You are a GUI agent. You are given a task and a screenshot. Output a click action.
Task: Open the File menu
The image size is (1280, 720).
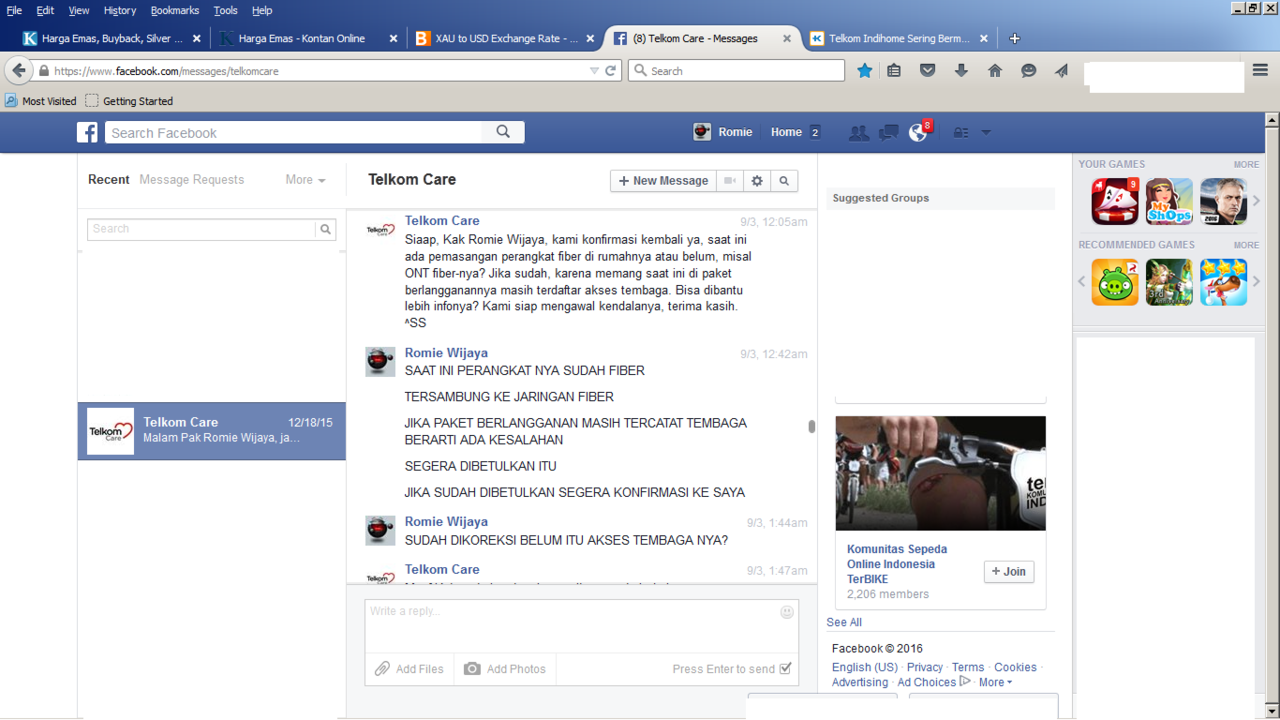[14, 10]
